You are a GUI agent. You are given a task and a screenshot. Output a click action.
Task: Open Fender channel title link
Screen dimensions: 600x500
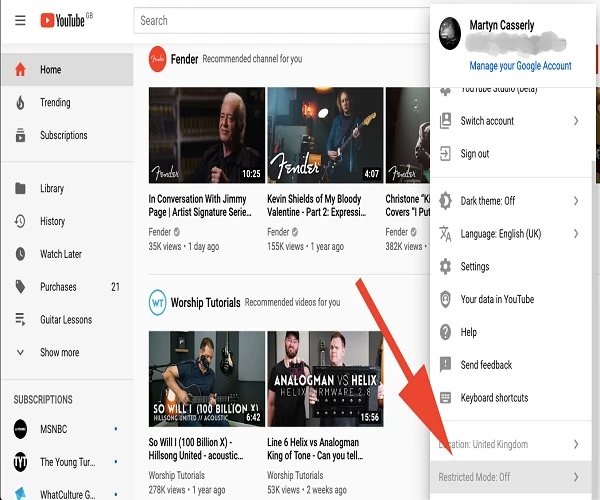coord(184,59)
